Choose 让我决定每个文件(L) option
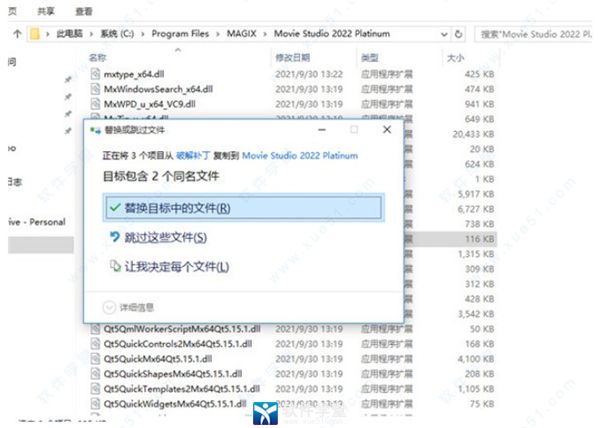The image size is (600, 428). click(x=176, y=267)
